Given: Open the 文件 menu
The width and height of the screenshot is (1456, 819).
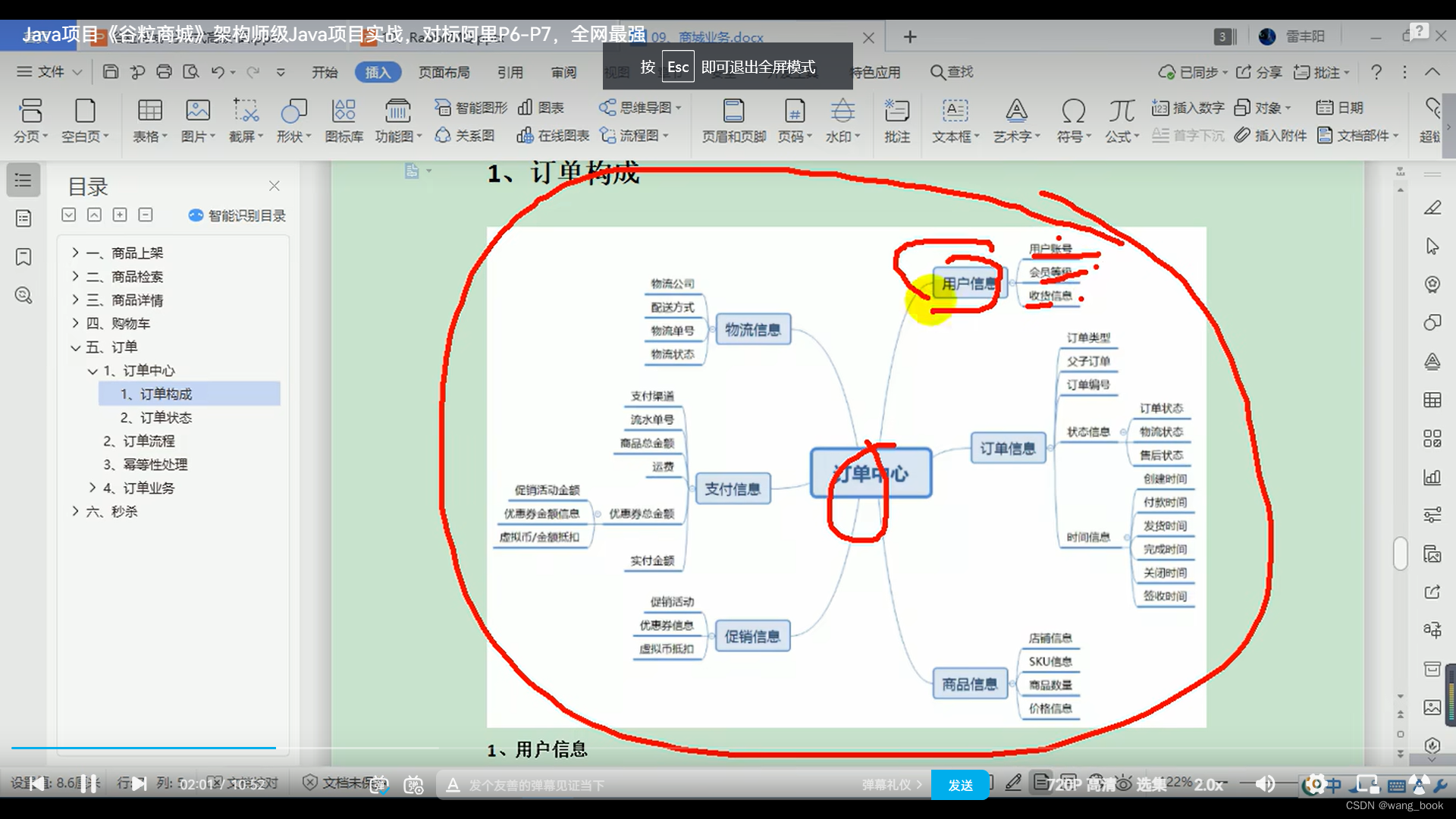Looking at the screenshot, I should click(49, 72).
